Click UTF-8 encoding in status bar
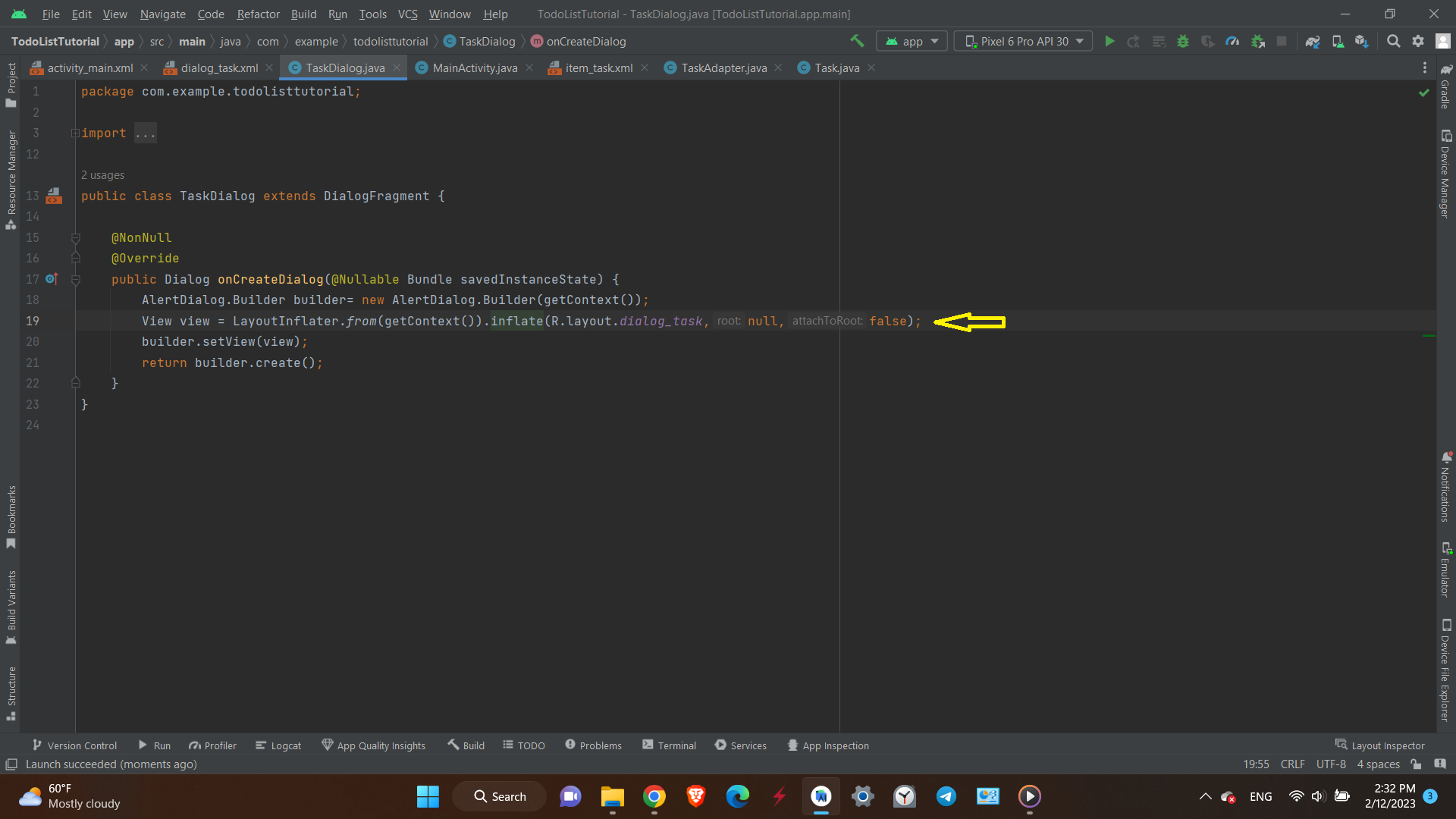 click(x=1331, y=764)
